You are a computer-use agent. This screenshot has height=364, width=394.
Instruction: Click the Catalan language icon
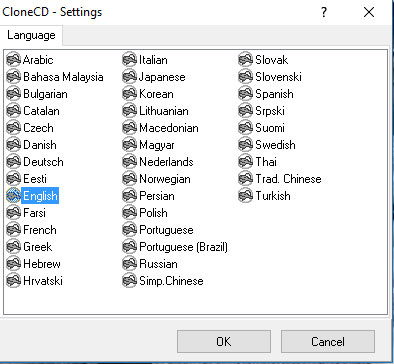[13, 111]
